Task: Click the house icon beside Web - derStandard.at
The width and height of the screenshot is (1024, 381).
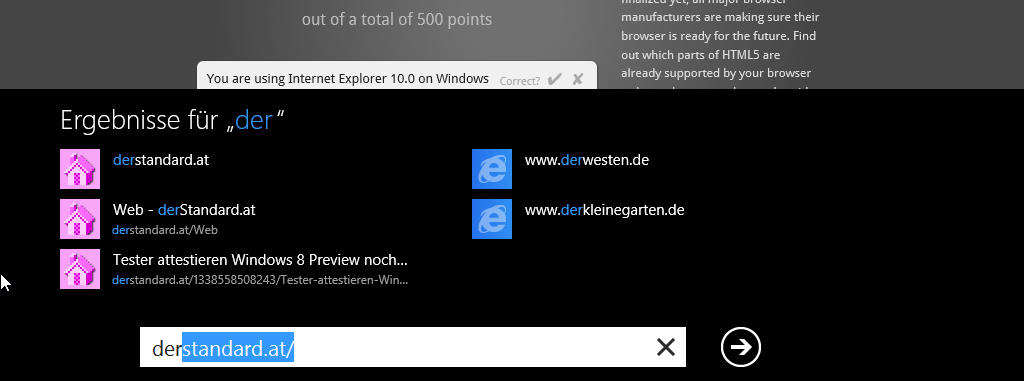Action: 80,219
